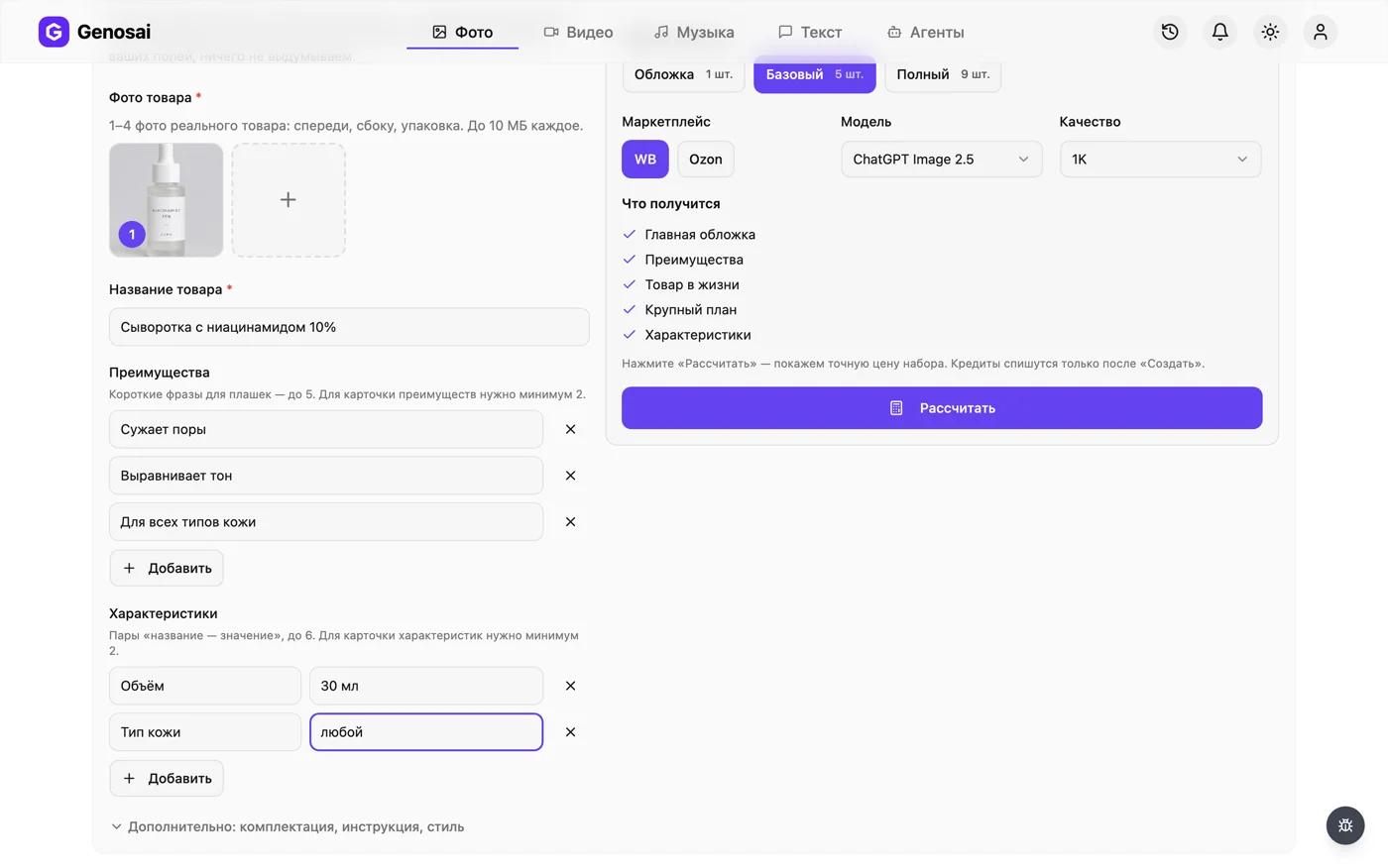Switch to the Агенты tab
Screen dimensions: 1388x868
click(925, 32)
